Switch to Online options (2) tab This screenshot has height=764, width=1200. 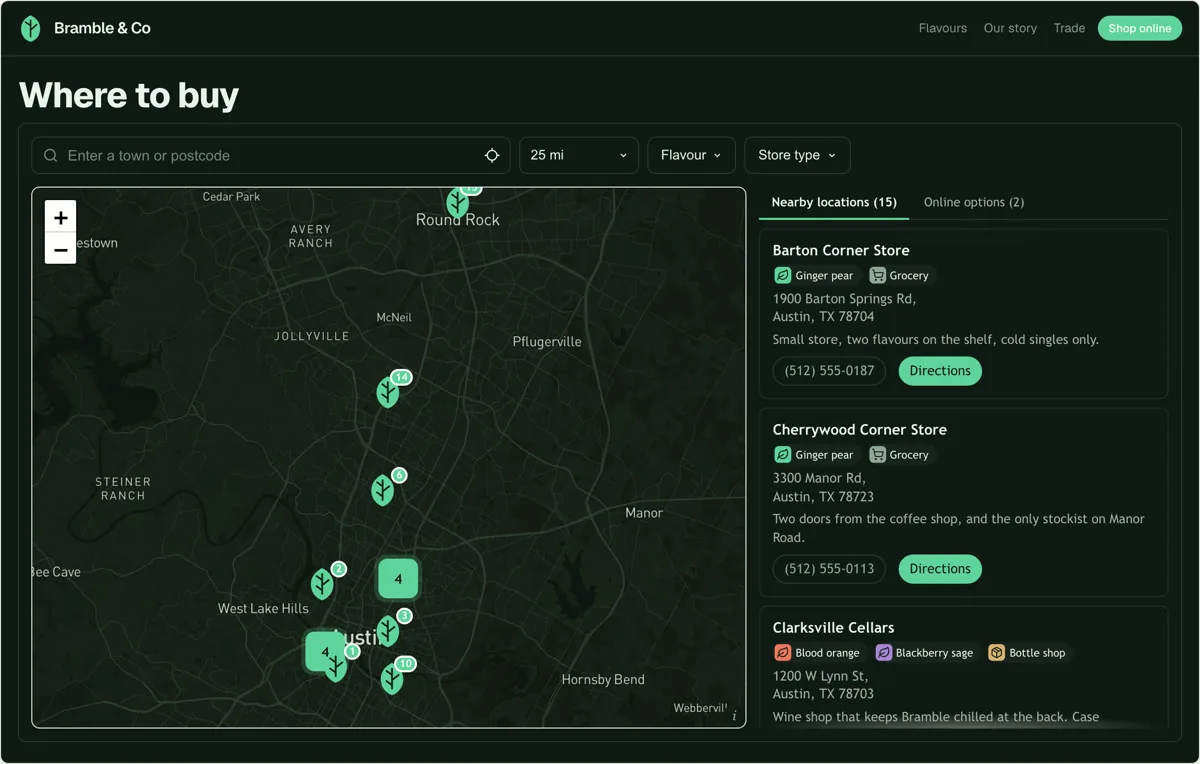[974, 202]
